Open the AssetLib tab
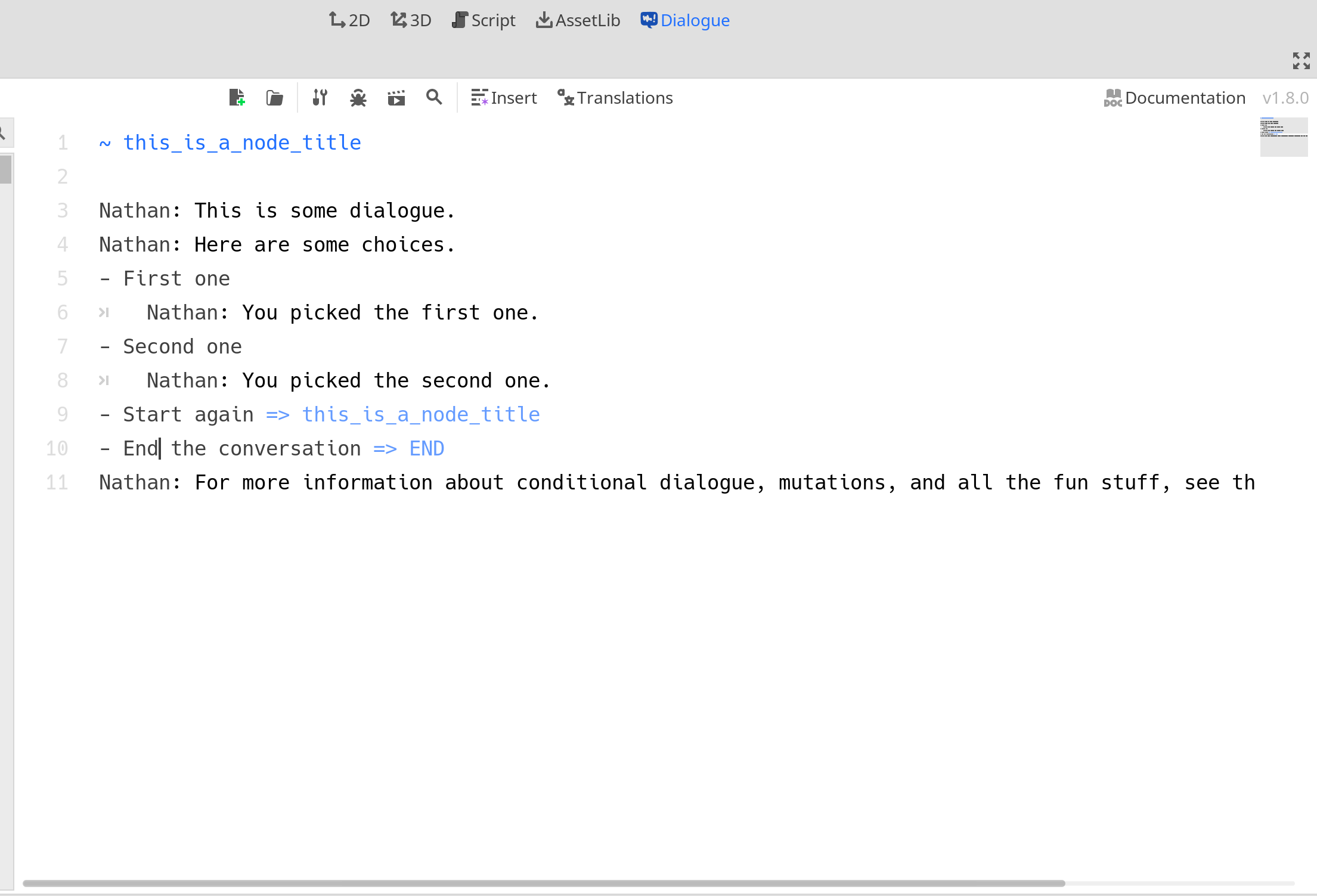 578,20
